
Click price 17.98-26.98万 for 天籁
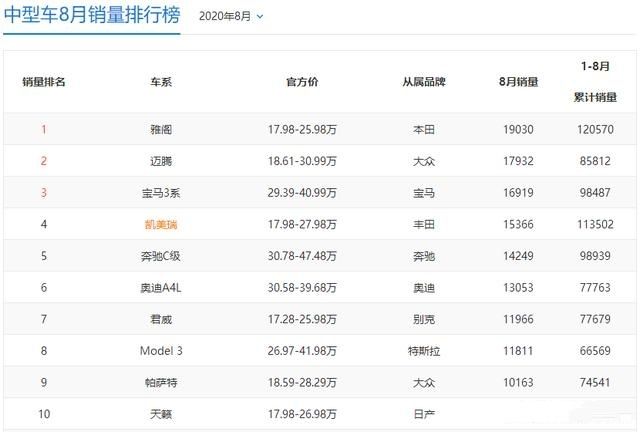[302, 414]
